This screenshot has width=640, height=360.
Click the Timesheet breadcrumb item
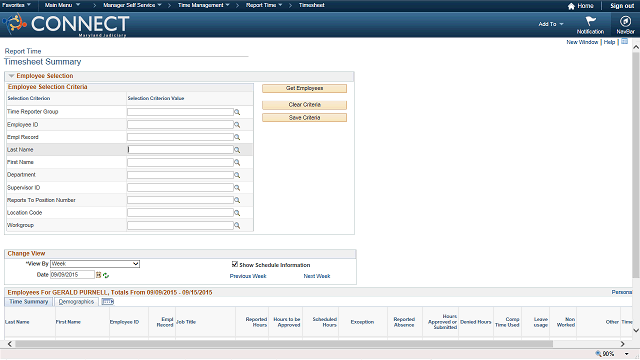tap(311, 5)
